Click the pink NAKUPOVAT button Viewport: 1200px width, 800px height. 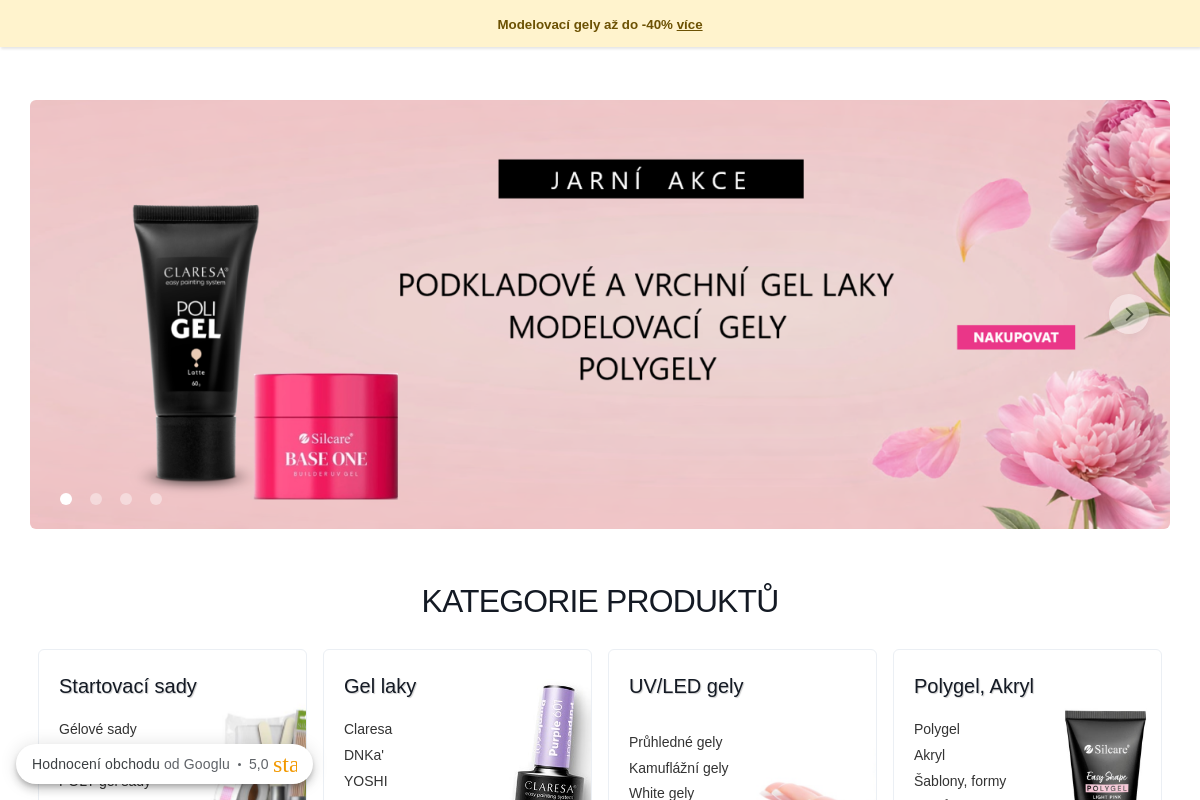(1016, 337)
